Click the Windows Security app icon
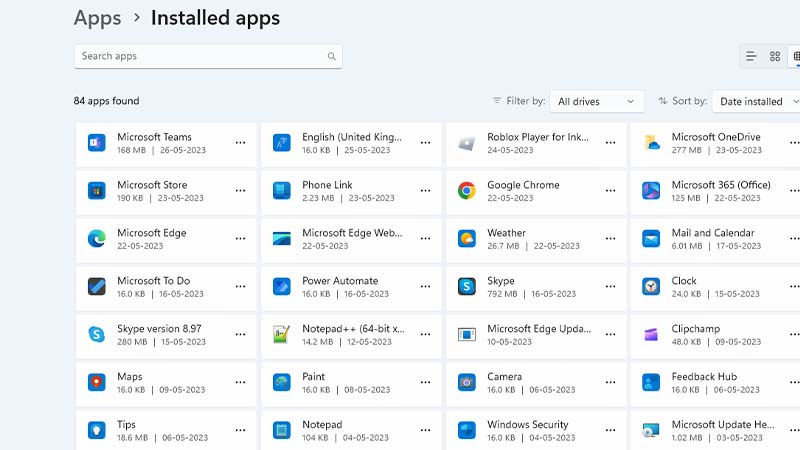This screenshot has width=800, height=450. click(466, 431)
